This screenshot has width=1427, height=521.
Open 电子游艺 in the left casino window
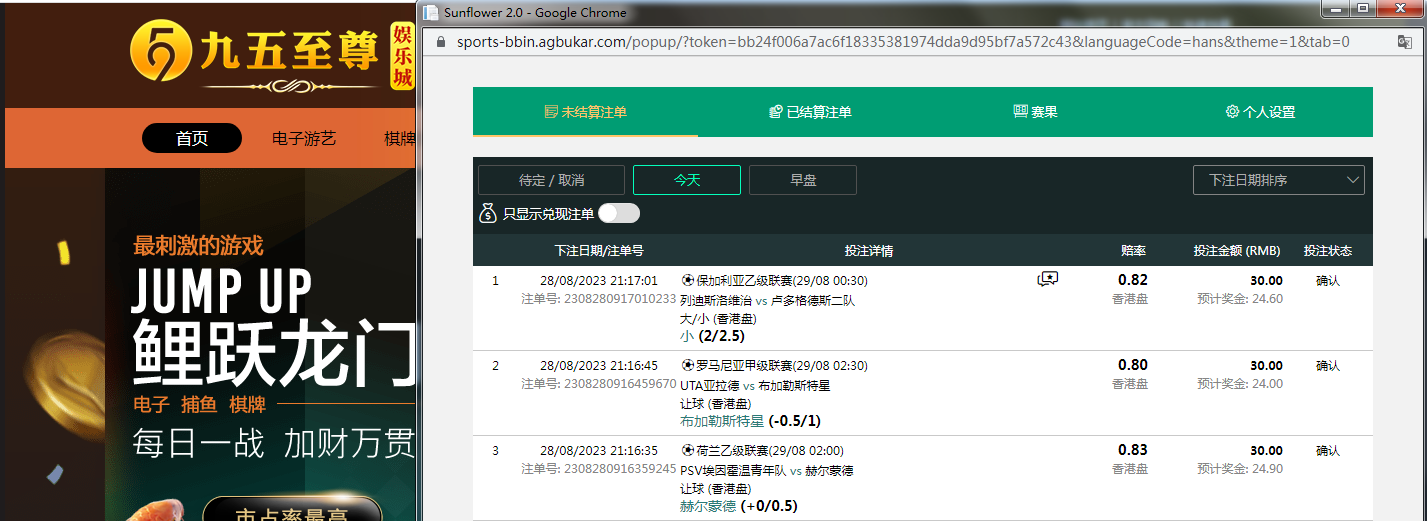(x=304, y=138)
